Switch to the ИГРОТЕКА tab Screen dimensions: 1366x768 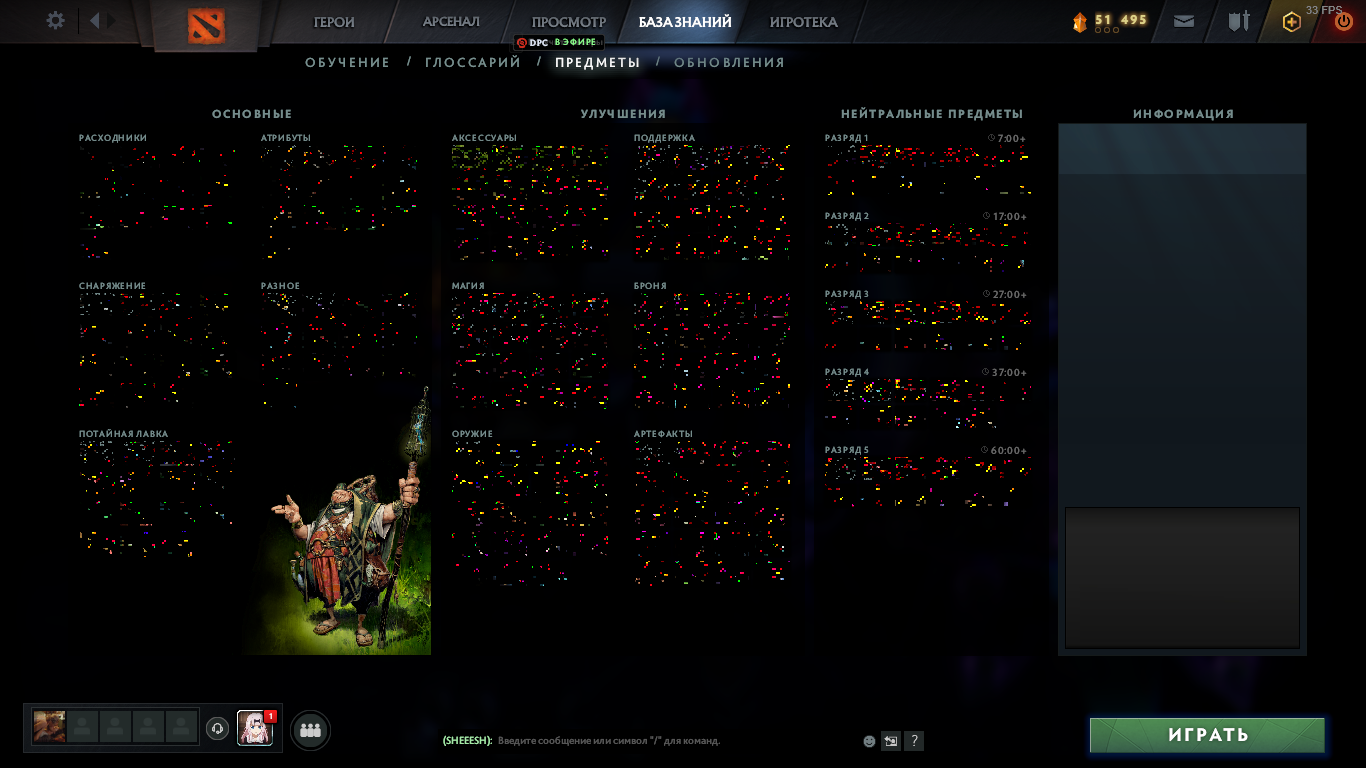(806, 20)
